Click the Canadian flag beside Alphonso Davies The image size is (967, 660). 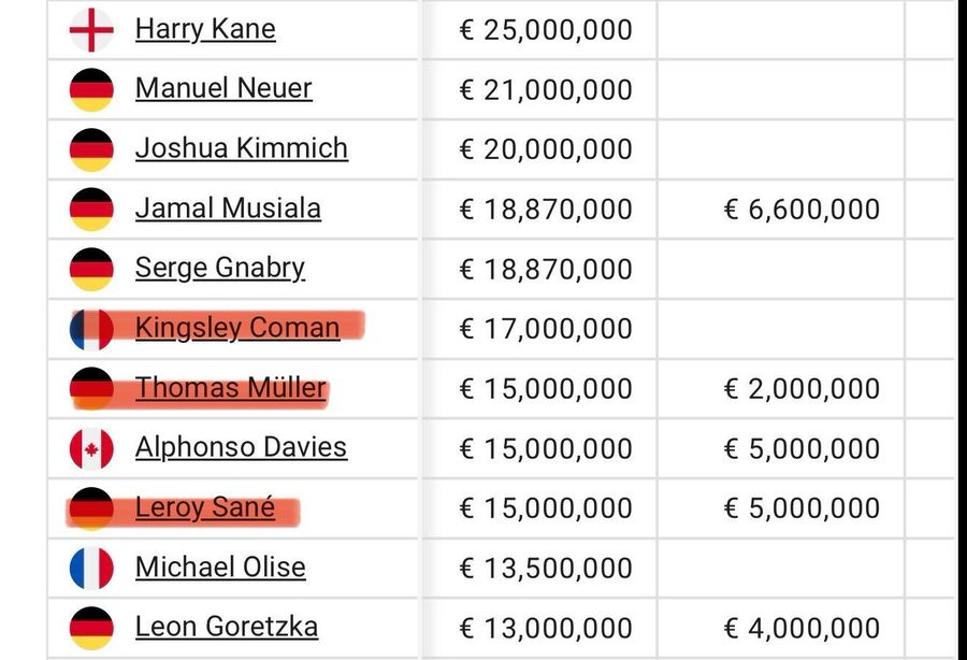point(91,448)
